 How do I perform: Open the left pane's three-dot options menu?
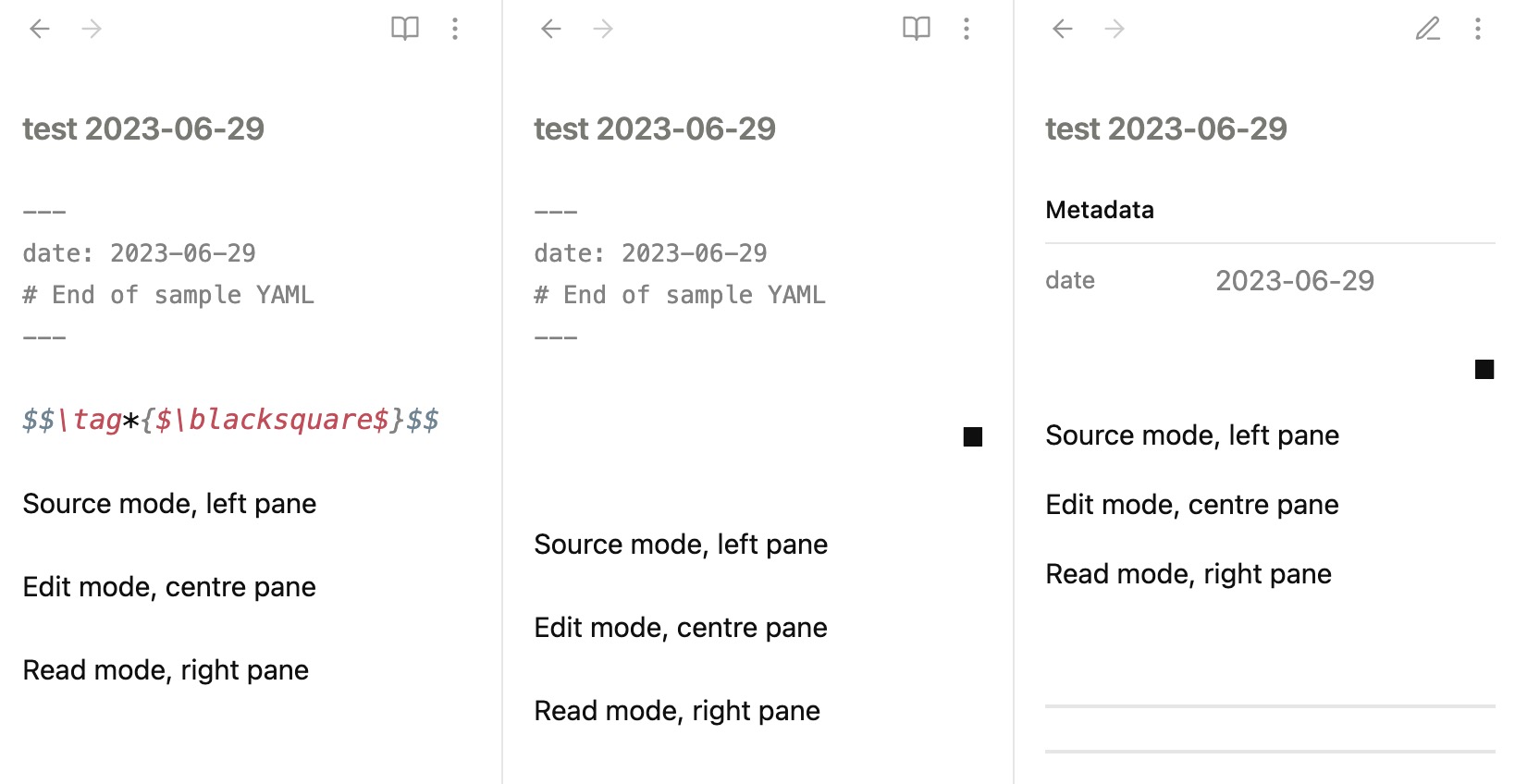pos(455,29)
